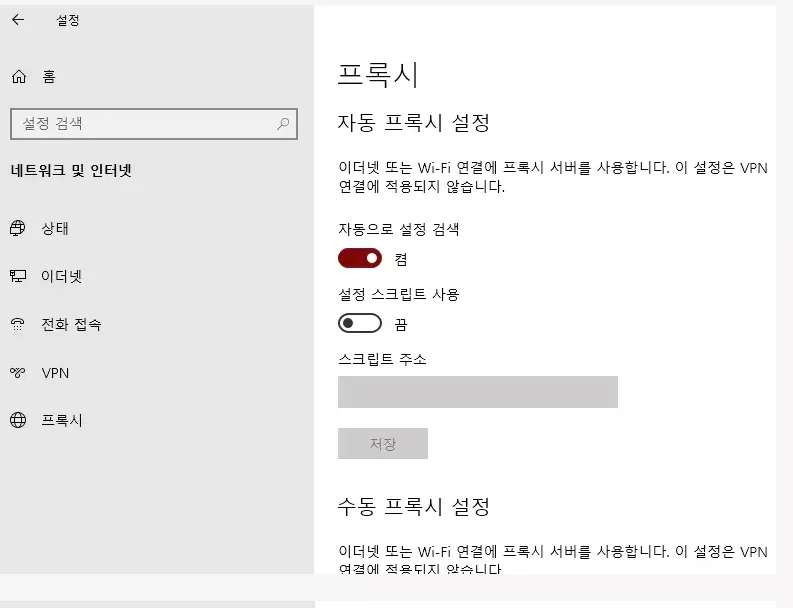Turn off 자동으로 설정 검색 toggle
The image size is (793, 608).
(360, 258)
